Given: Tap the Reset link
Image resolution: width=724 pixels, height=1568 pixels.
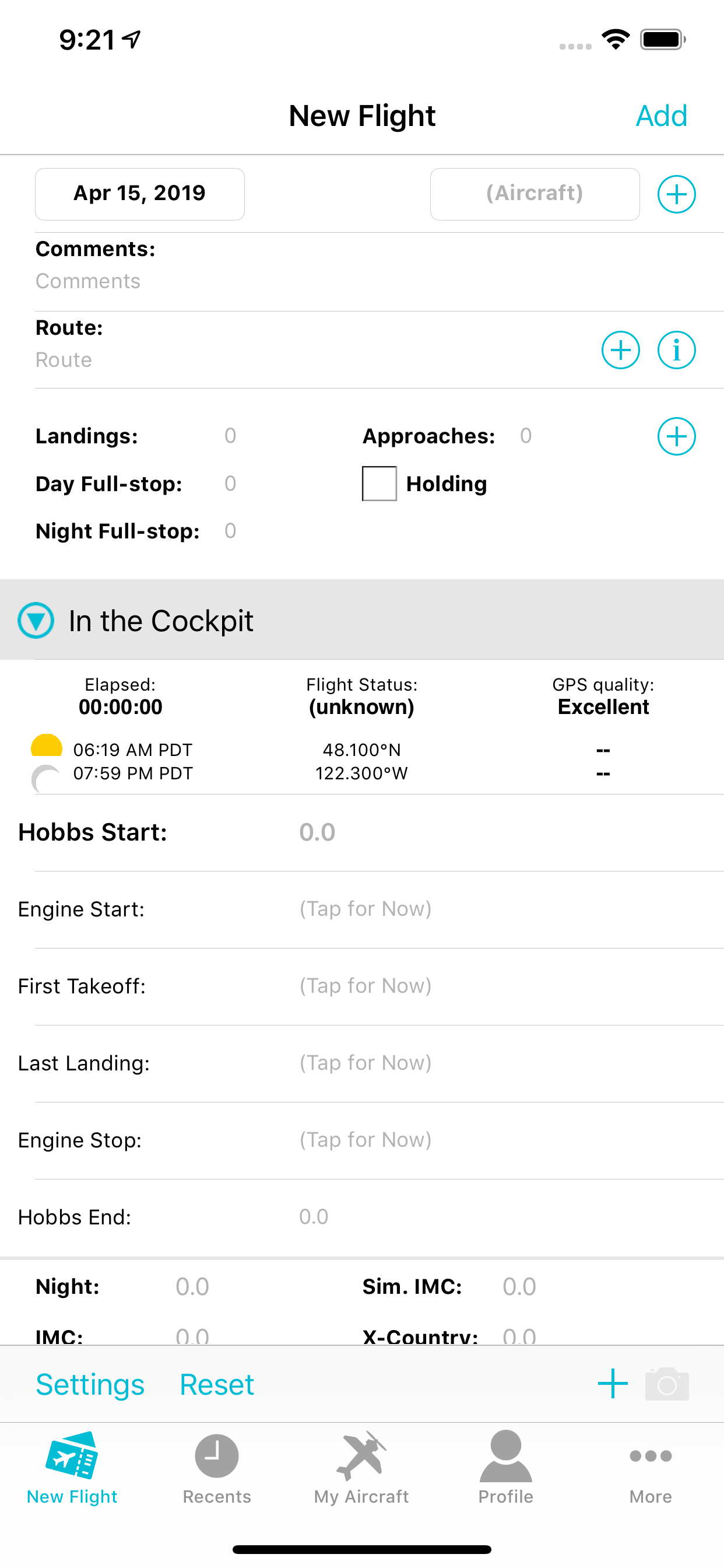Looking at the screenshot, I should [x=217, y=1384].
